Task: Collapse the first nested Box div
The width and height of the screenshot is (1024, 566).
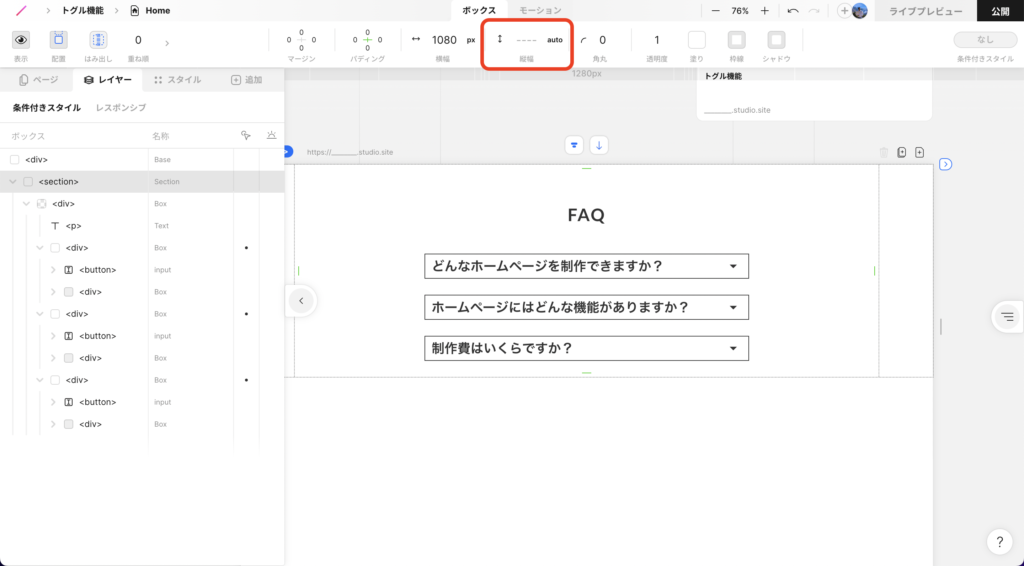Action: [40, 248]
